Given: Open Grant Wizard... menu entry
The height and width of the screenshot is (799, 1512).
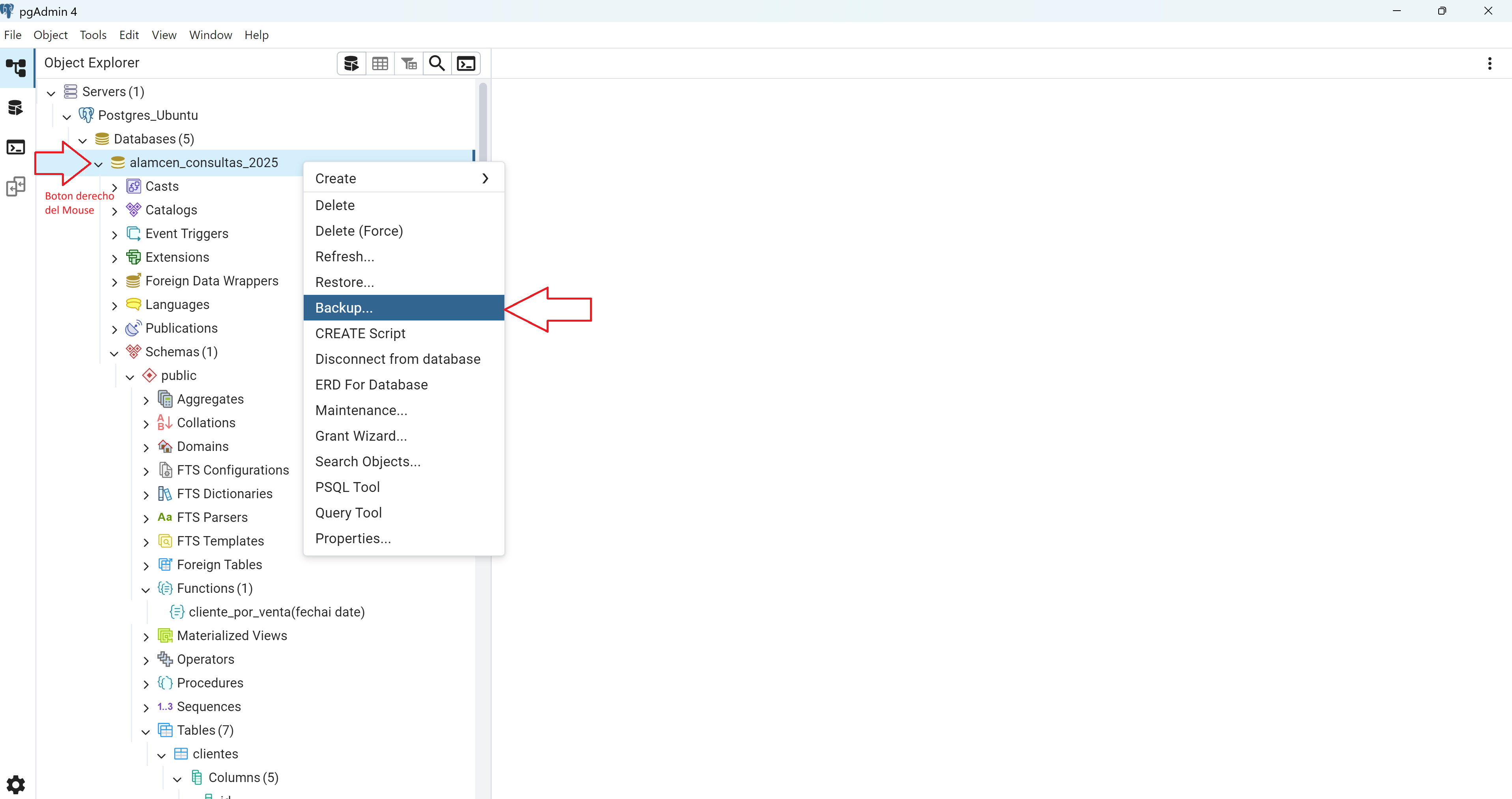Looking at the screenshot, I should coord(403,436).
